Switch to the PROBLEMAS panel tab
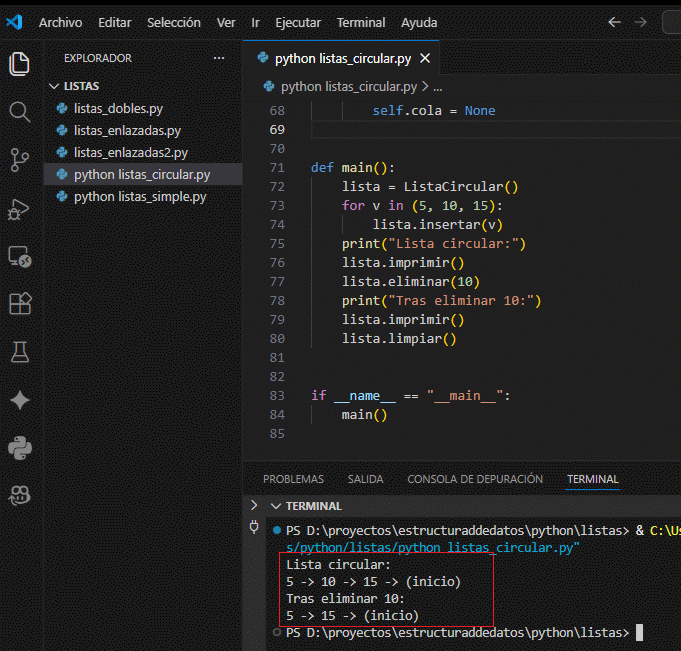 tap(293, 479)
